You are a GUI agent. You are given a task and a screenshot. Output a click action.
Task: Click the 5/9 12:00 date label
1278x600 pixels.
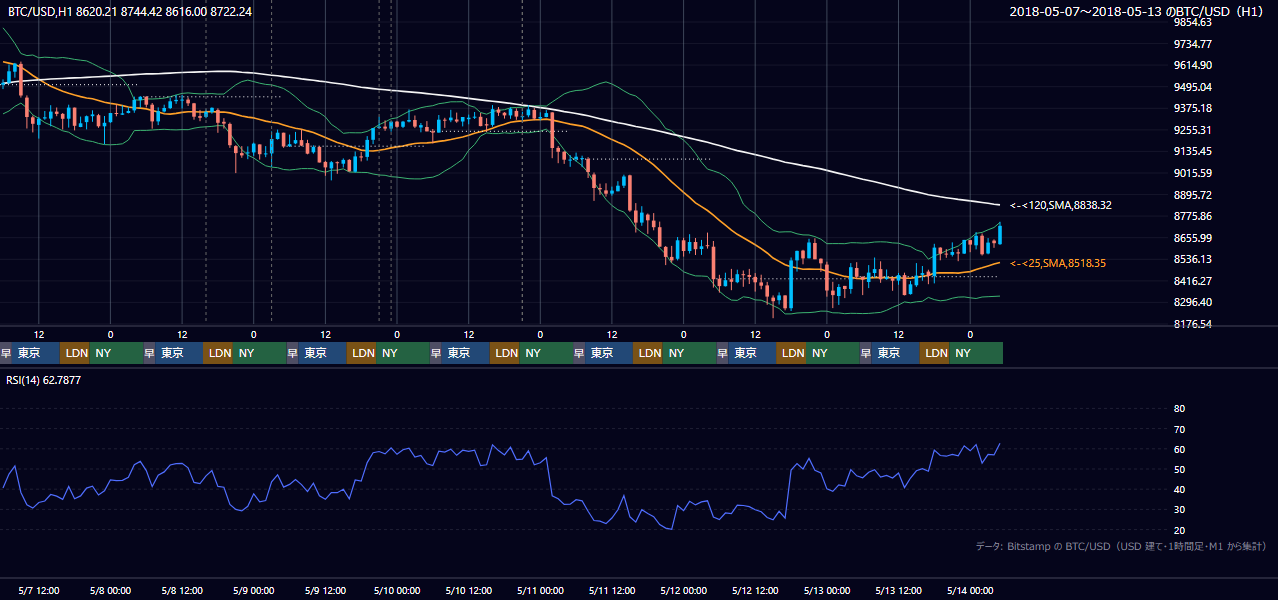[x=326, y=590]
